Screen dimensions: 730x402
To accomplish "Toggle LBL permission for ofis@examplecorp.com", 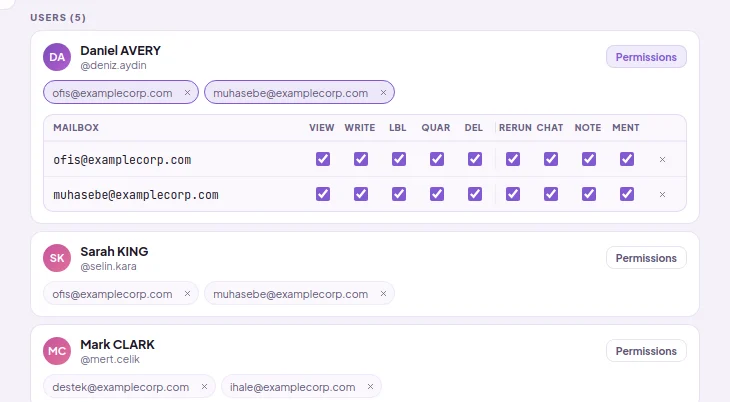I will [x=399, y=159].
